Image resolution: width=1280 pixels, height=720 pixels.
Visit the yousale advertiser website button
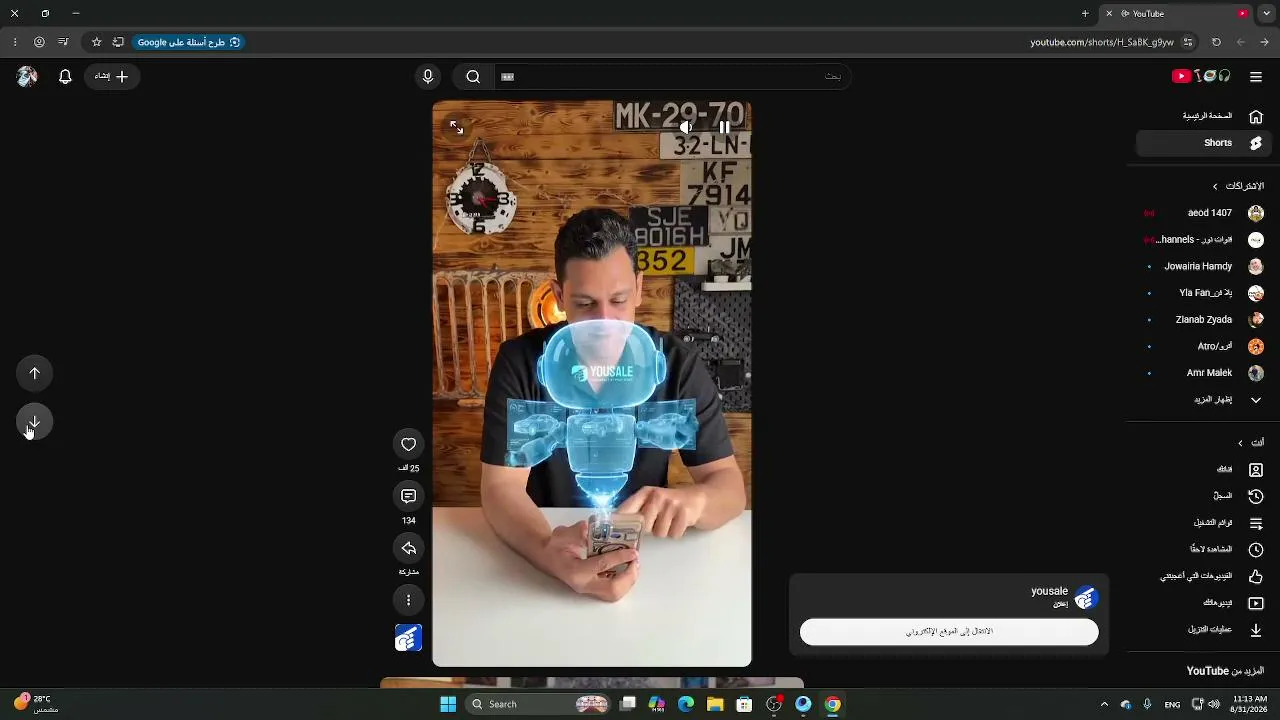point(949,632)
